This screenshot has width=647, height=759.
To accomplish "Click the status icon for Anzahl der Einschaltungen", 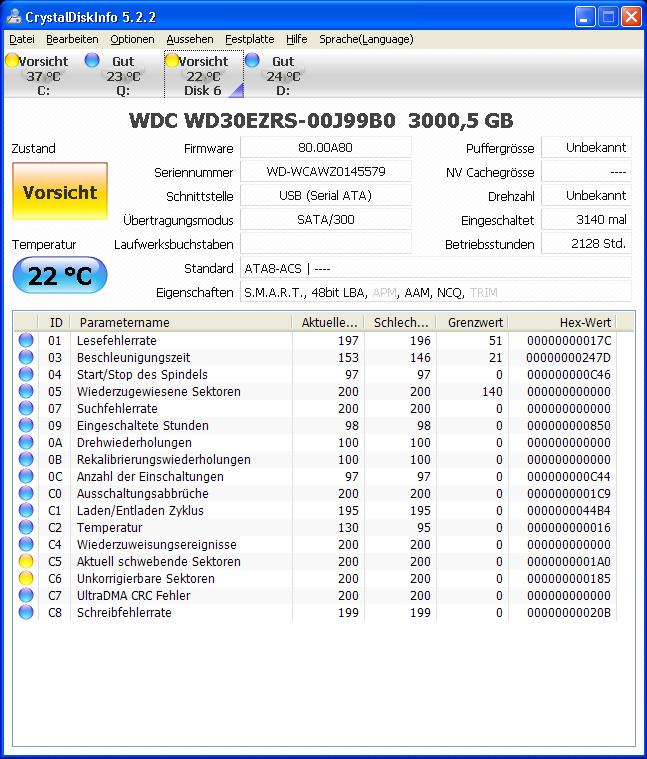I will [26, 476].
